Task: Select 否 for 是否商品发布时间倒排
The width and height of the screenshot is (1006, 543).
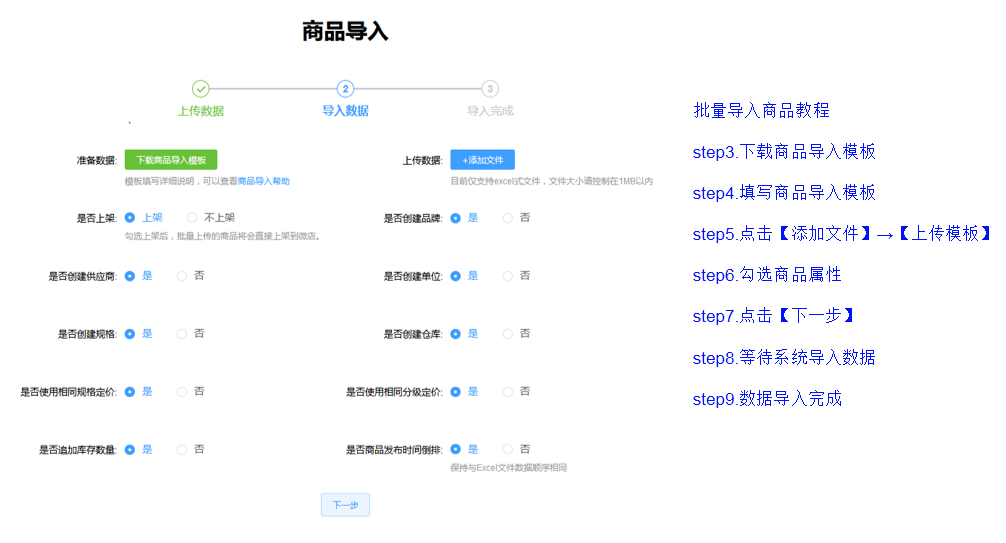Action: [x=507, y=449]
